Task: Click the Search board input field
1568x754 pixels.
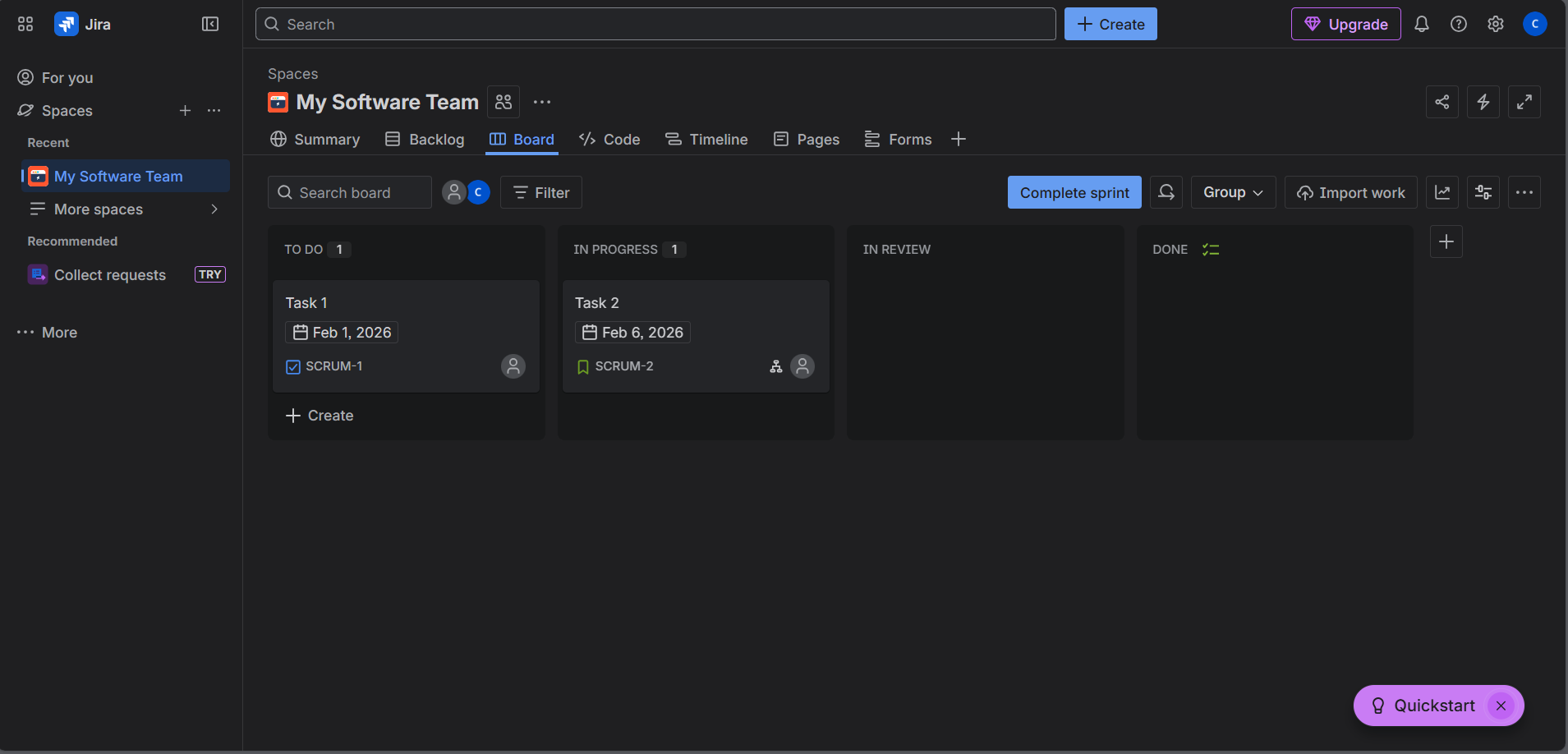Action: tap(349, 192)
